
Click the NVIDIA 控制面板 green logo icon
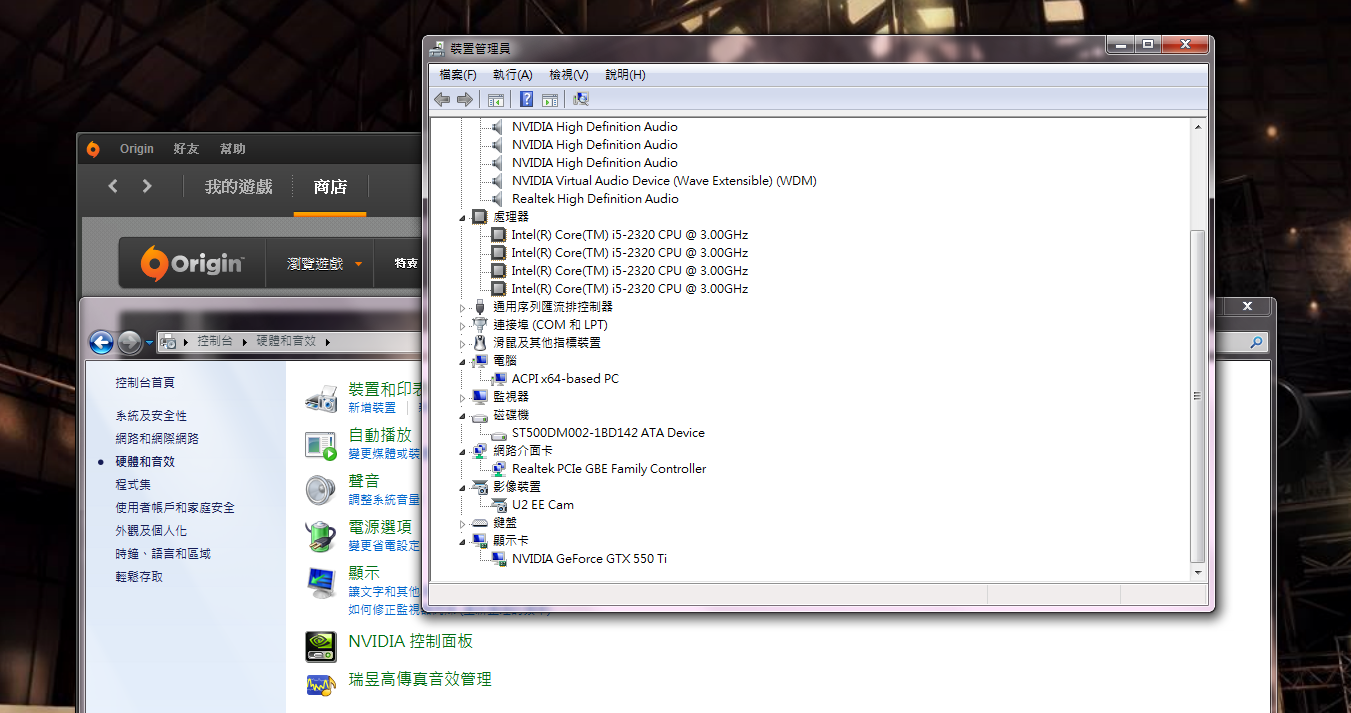coord(321,645)
